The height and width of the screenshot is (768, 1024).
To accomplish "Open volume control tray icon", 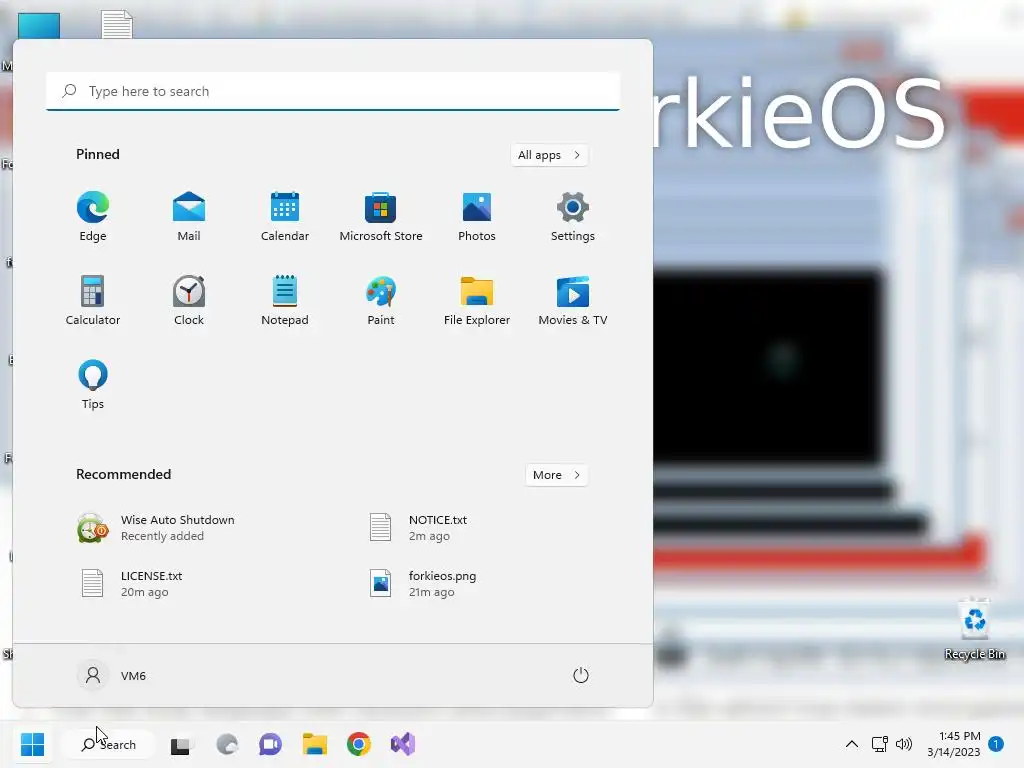I will point(904,744).
